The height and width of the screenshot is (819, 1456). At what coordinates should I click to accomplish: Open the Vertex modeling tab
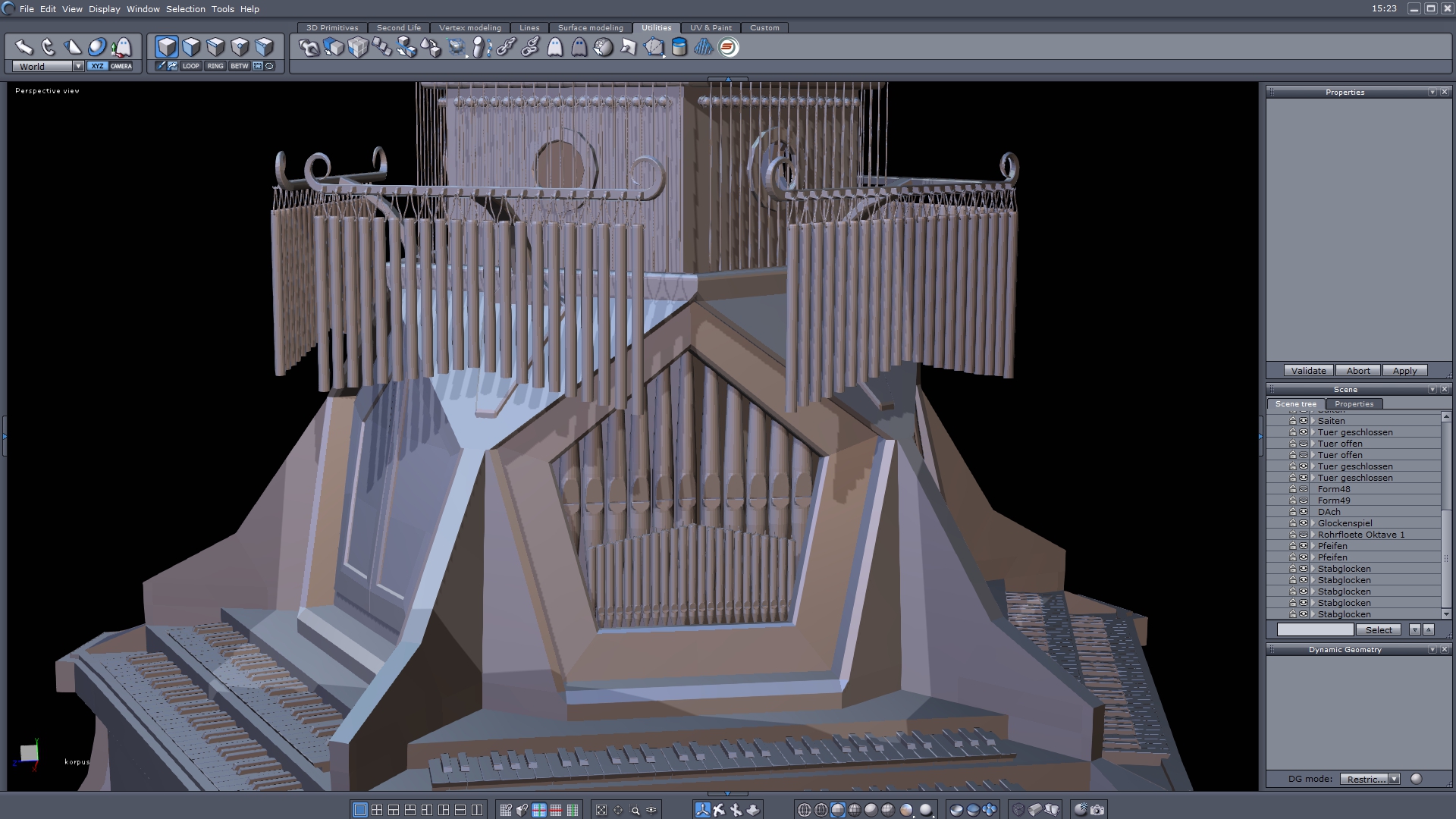click(x=469, y=27)
